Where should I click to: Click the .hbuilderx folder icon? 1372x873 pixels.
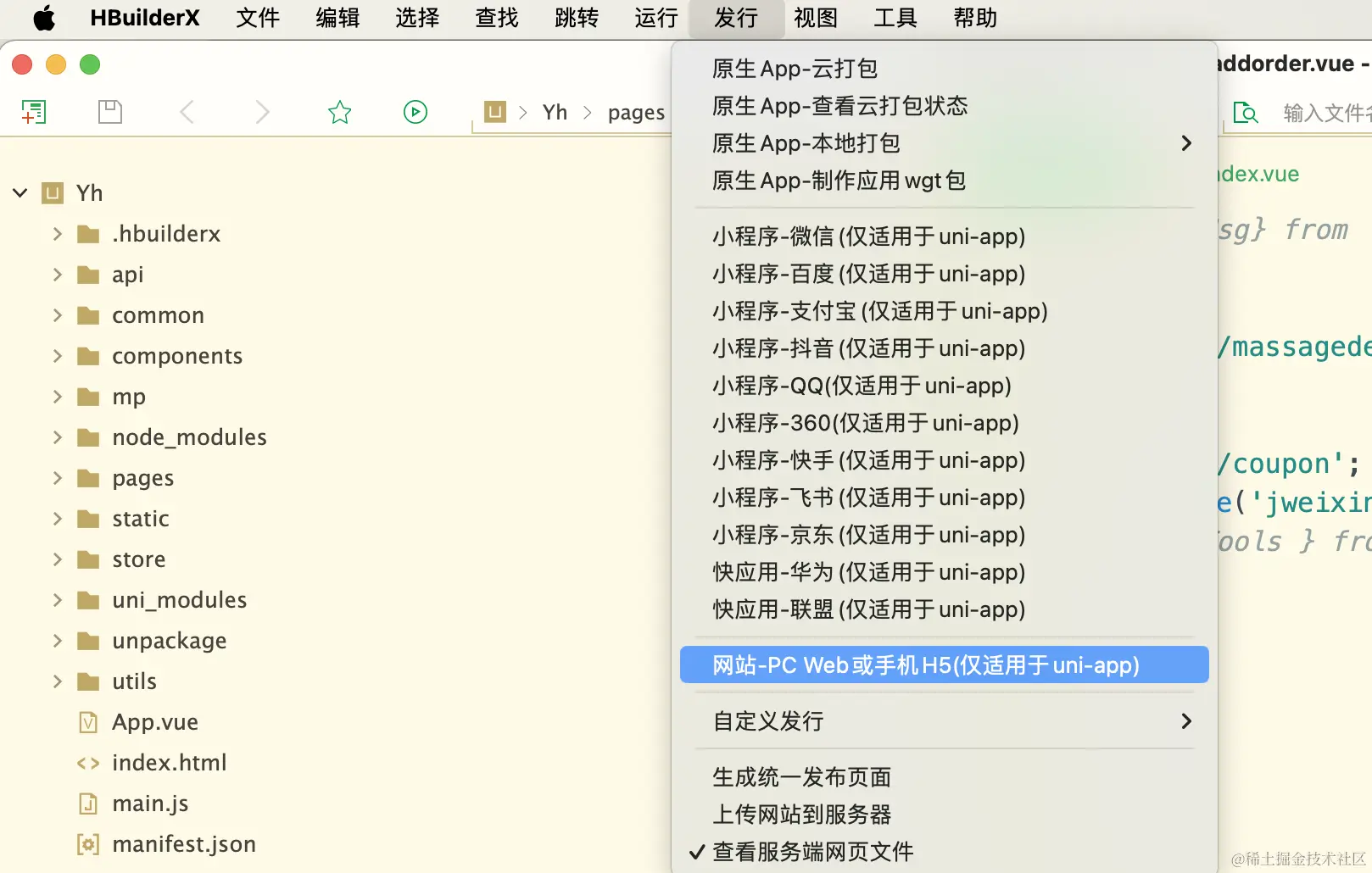[88, 234]
